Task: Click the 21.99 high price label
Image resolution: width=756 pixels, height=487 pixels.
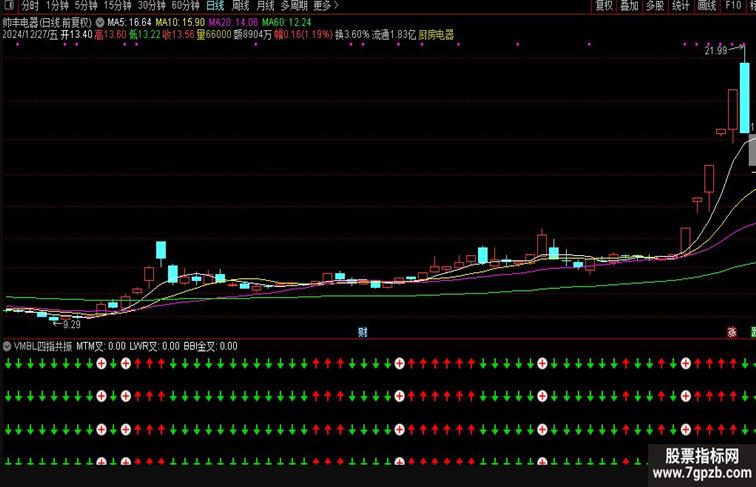Action: 716,50
